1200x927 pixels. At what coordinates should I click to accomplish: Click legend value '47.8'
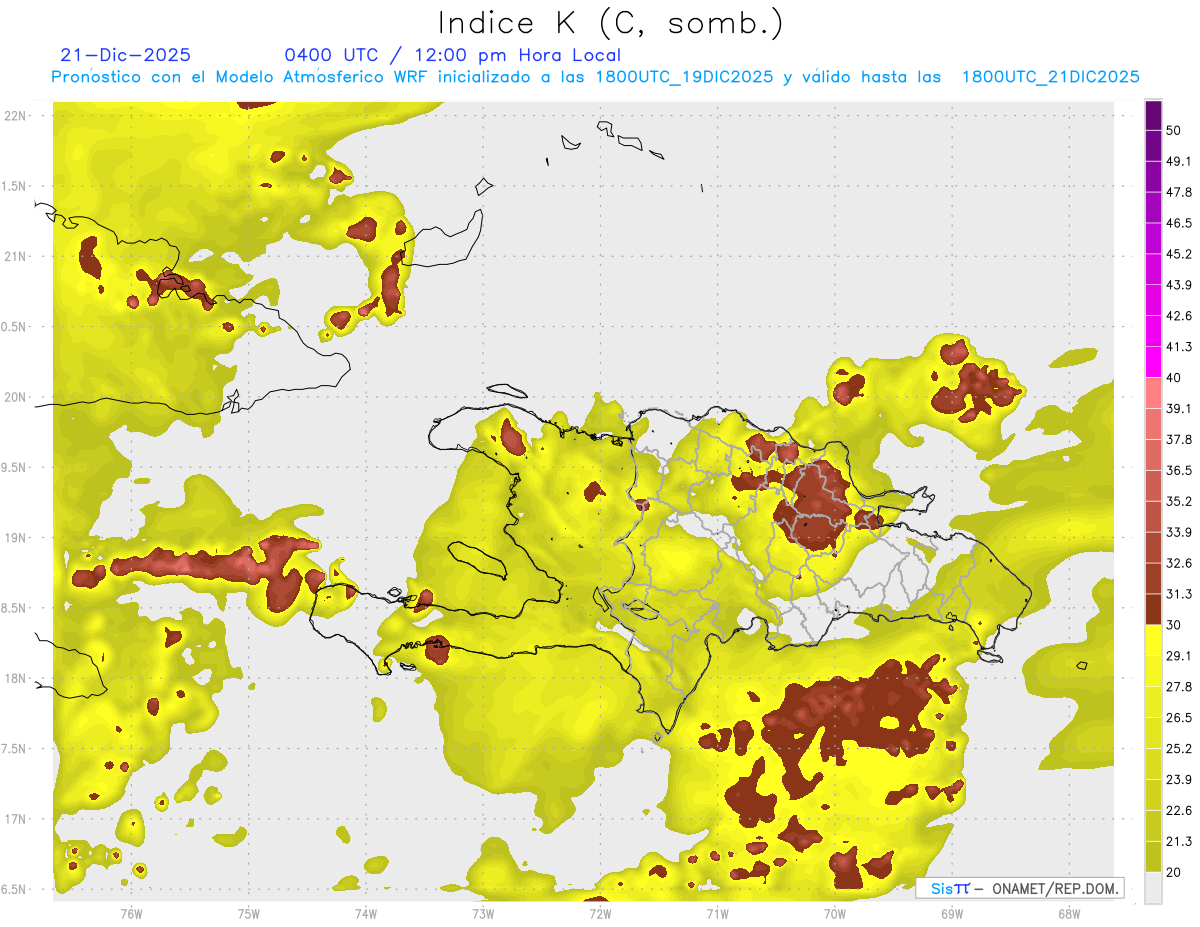point(1179,192)
